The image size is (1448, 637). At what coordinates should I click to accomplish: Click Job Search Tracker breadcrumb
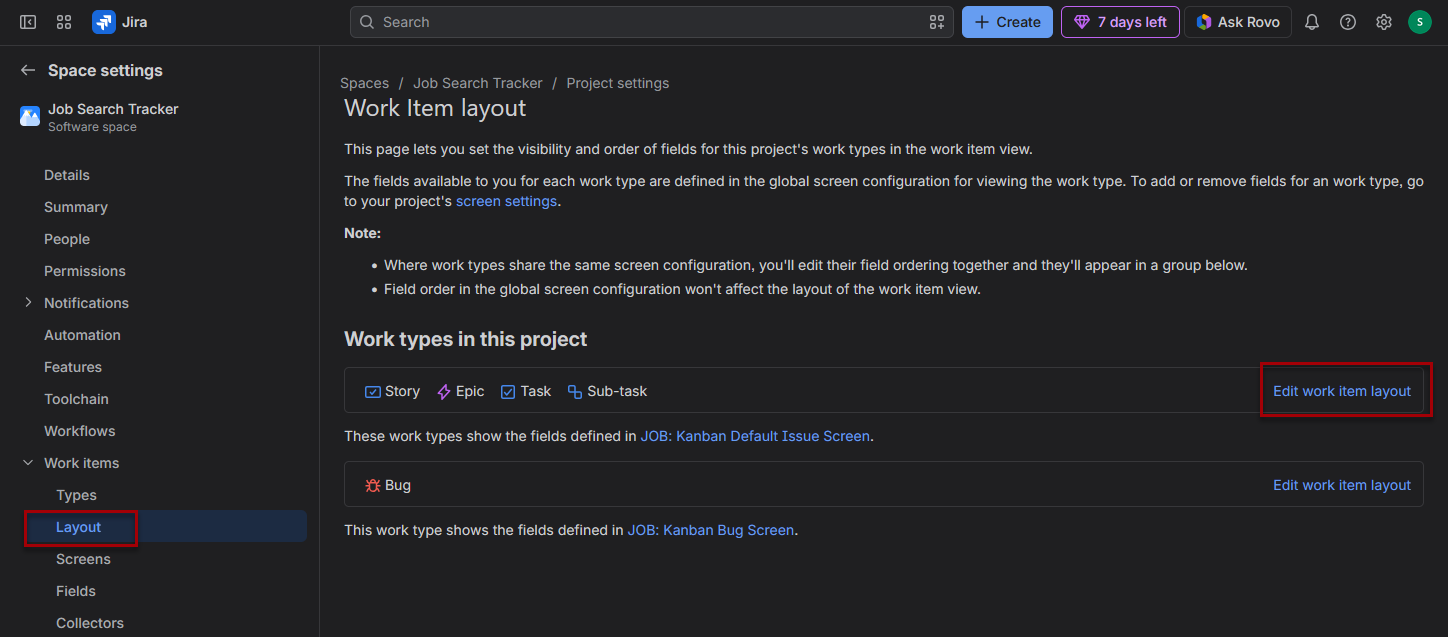click(478, 83)
